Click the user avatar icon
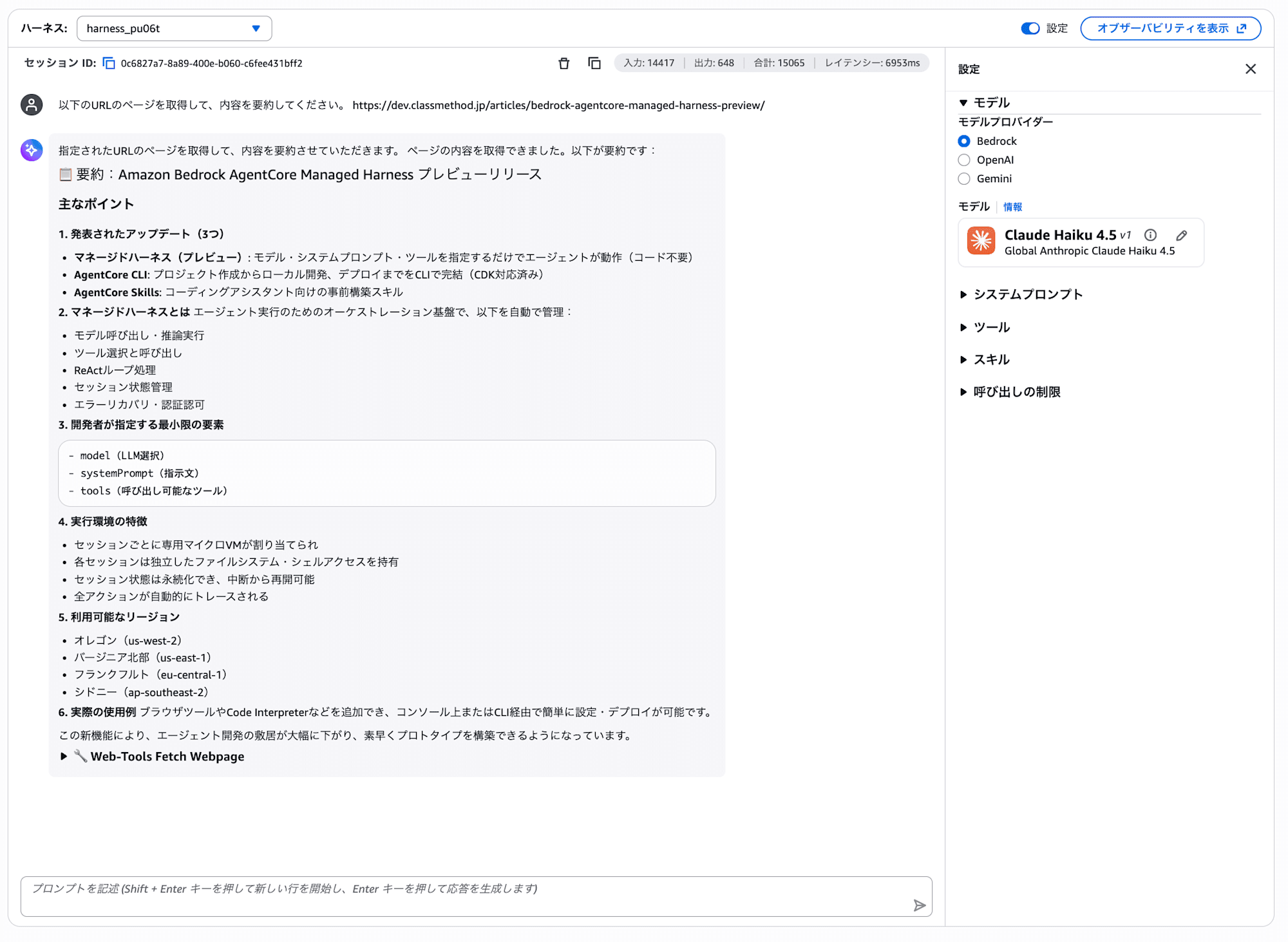1288x942 pixels. click(x=32, y=104)
